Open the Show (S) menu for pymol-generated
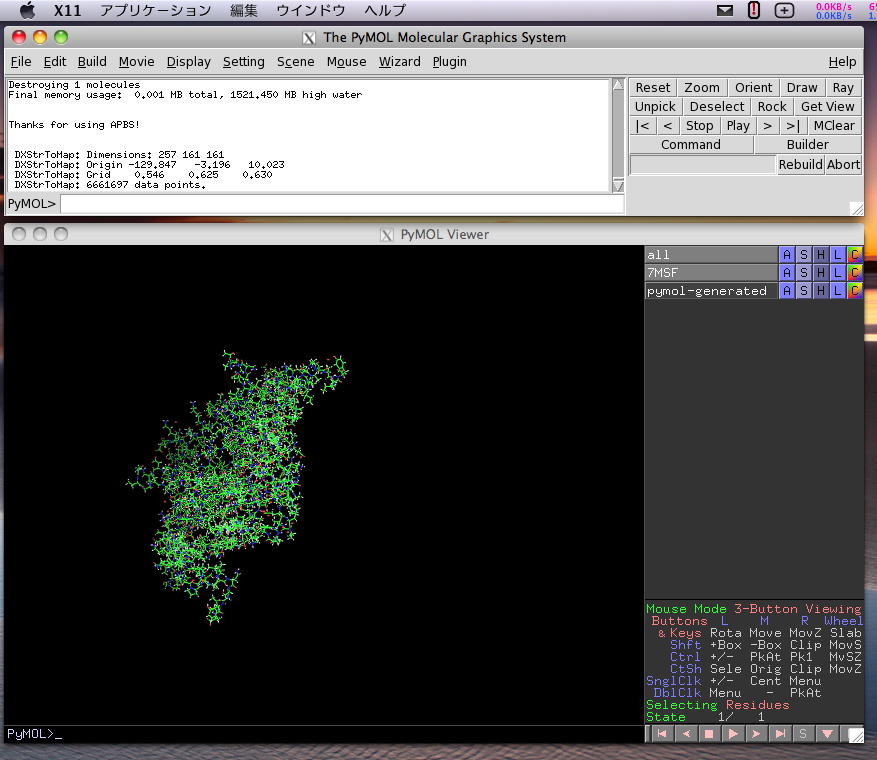877x760 pixels. (804, 291)
